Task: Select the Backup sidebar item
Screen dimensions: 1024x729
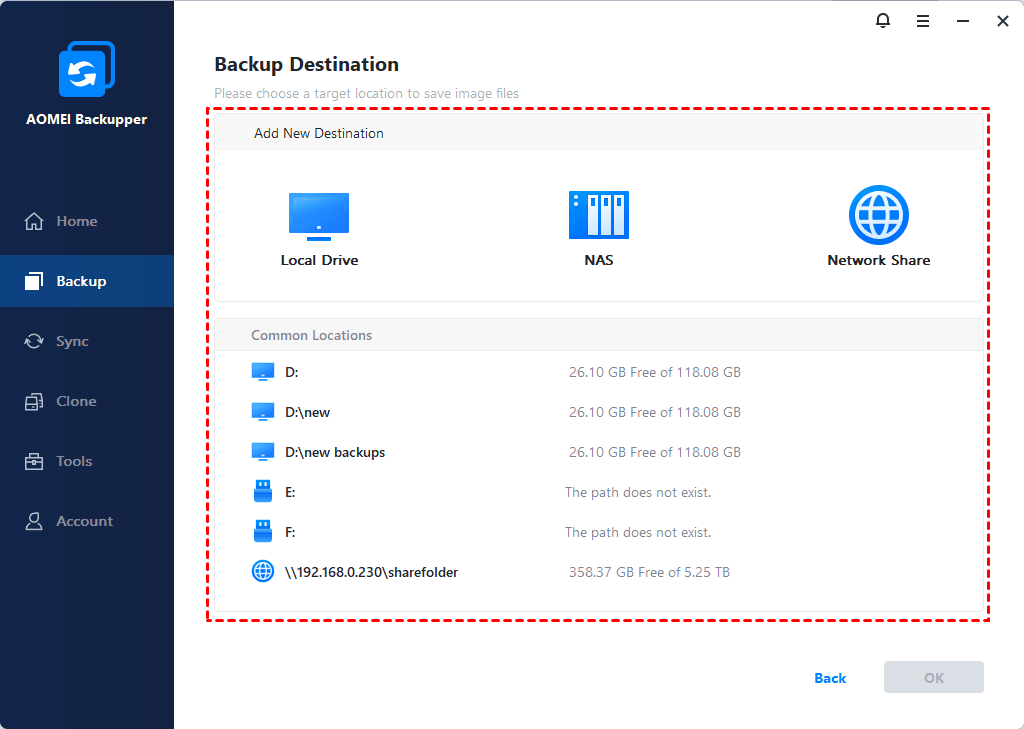Action: (x=81, y=281)
